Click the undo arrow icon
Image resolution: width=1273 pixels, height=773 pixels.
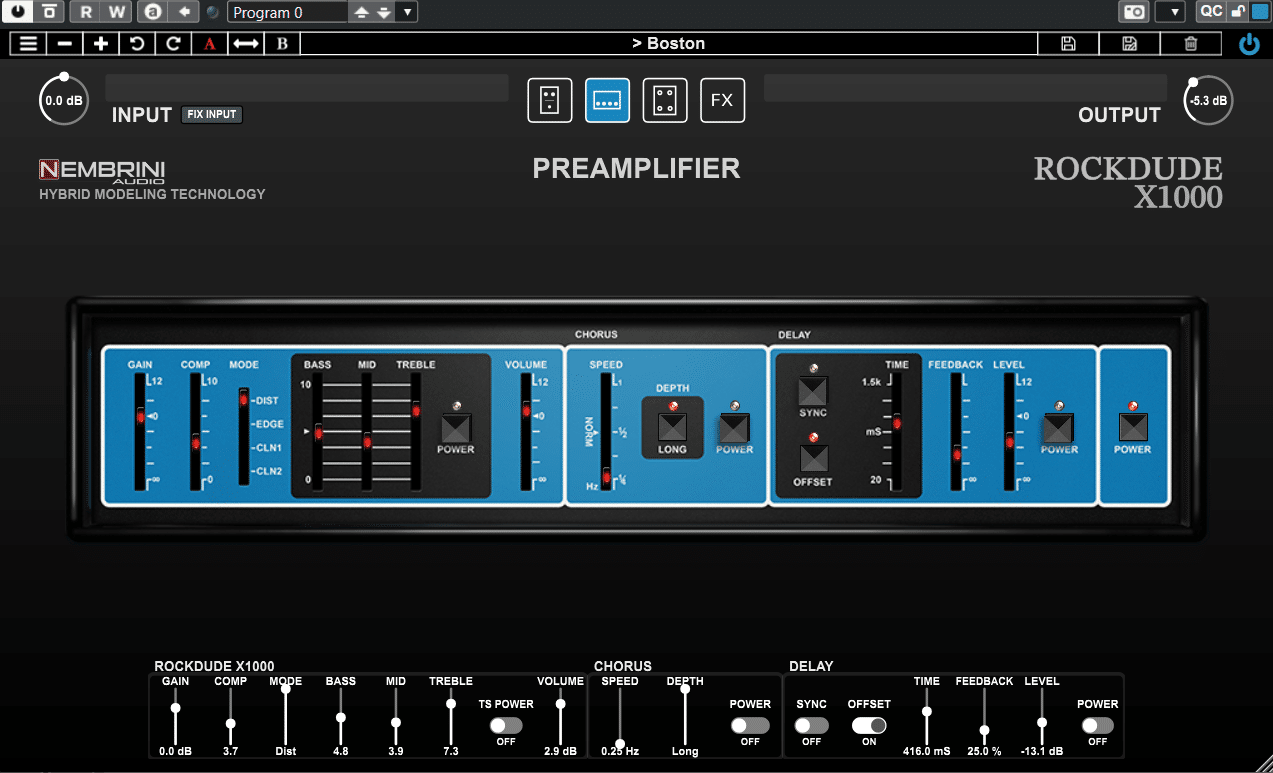tap(137, 44)
